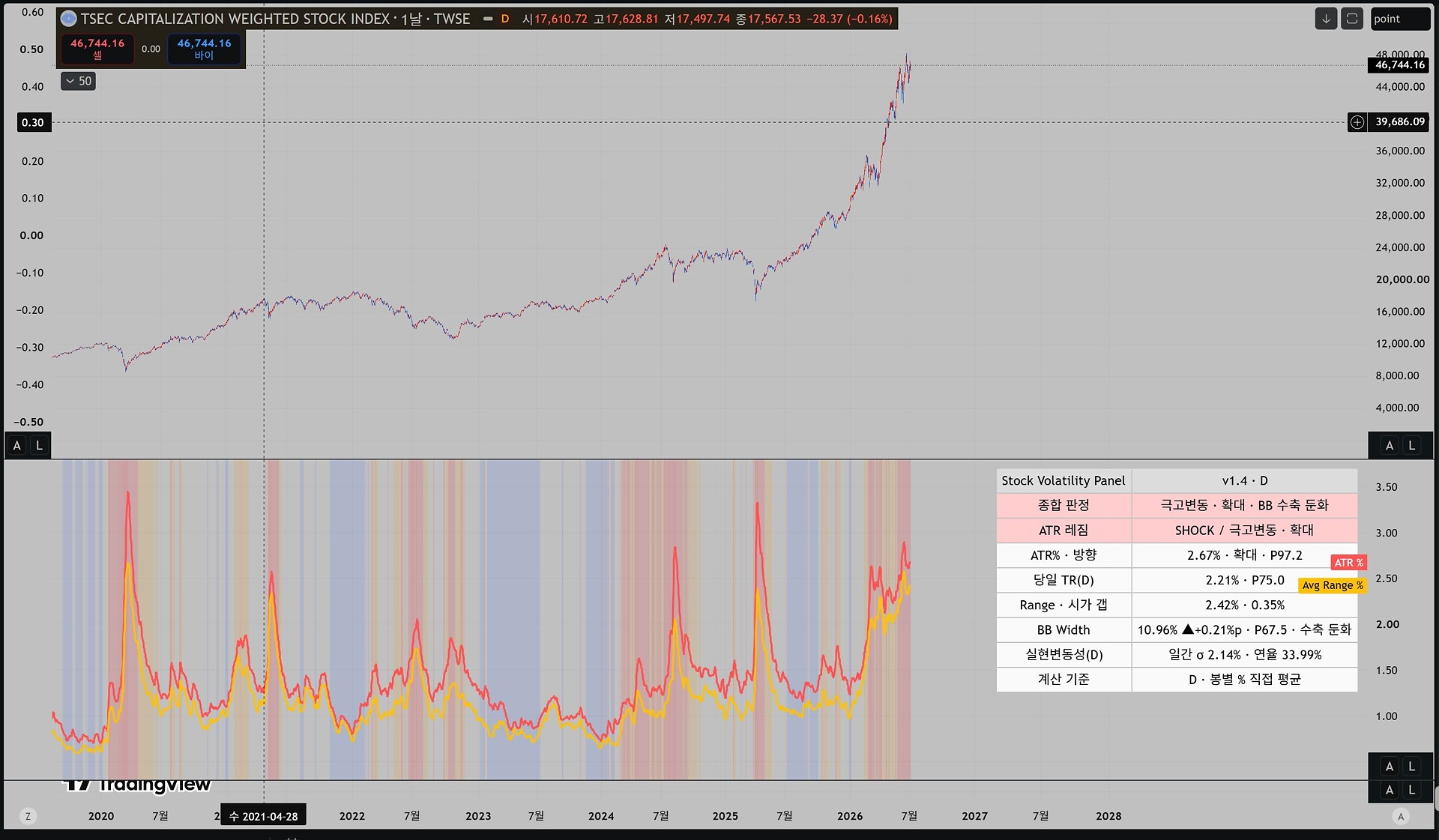Click the 10.96% BB Width value cell
1439x840 pixels.
(1244, 630)
